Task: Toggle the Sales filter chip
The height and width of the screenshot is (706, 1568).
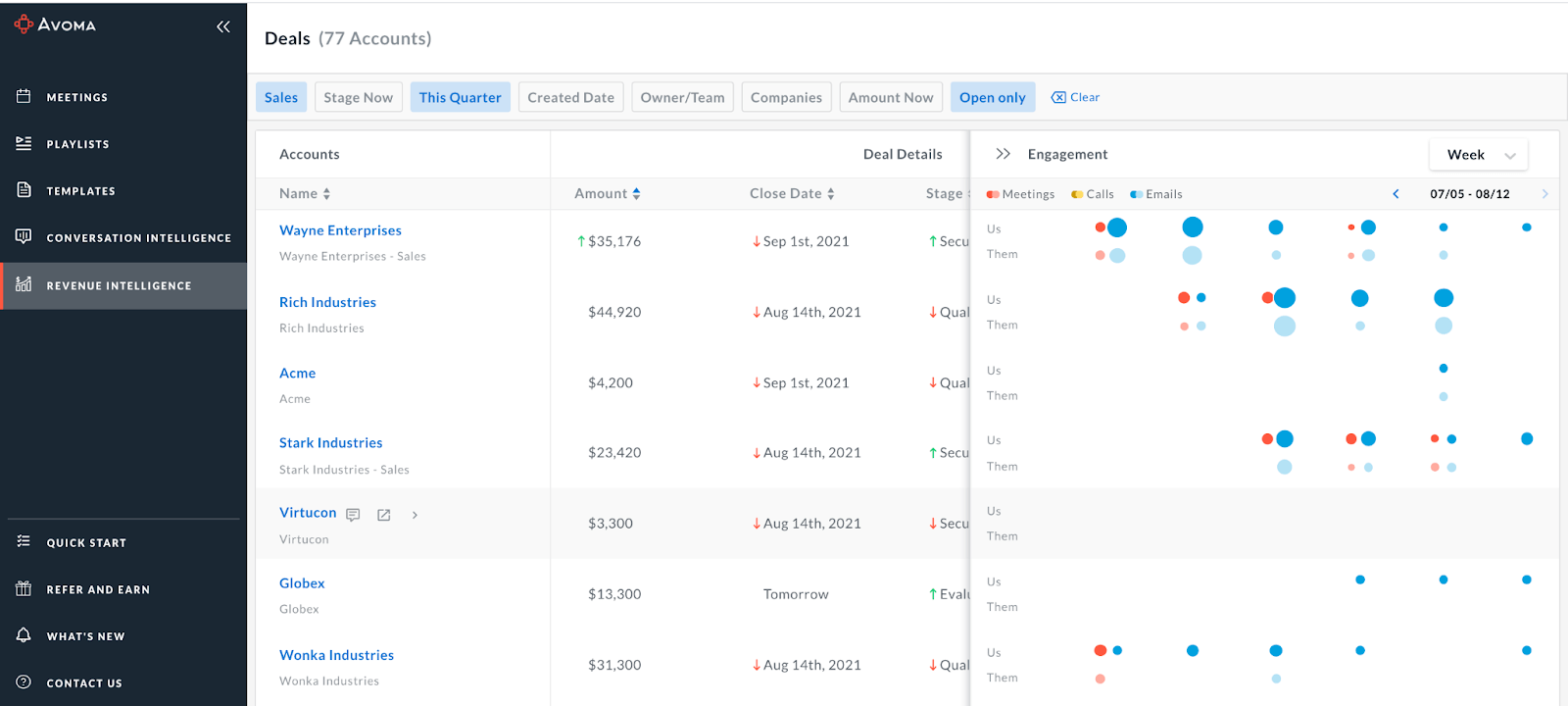Action: tap(281, 97)
